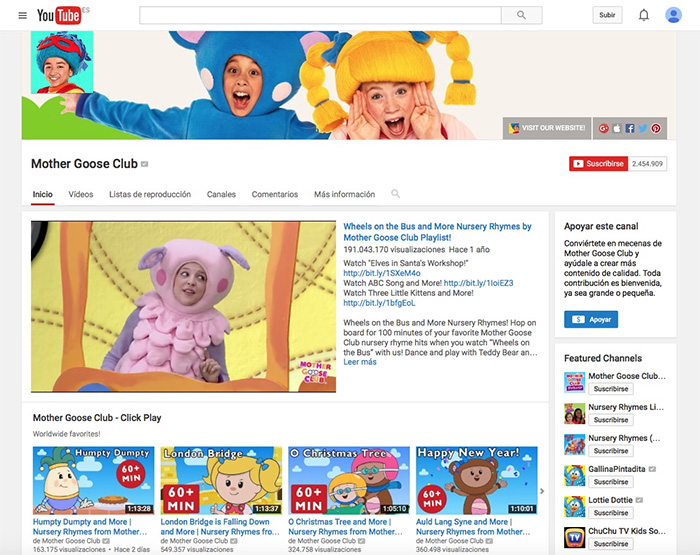Click the channel search magnifier icon
Viewport: 700px width, 555px height.
pyautogui.click(x=396, y=194)
